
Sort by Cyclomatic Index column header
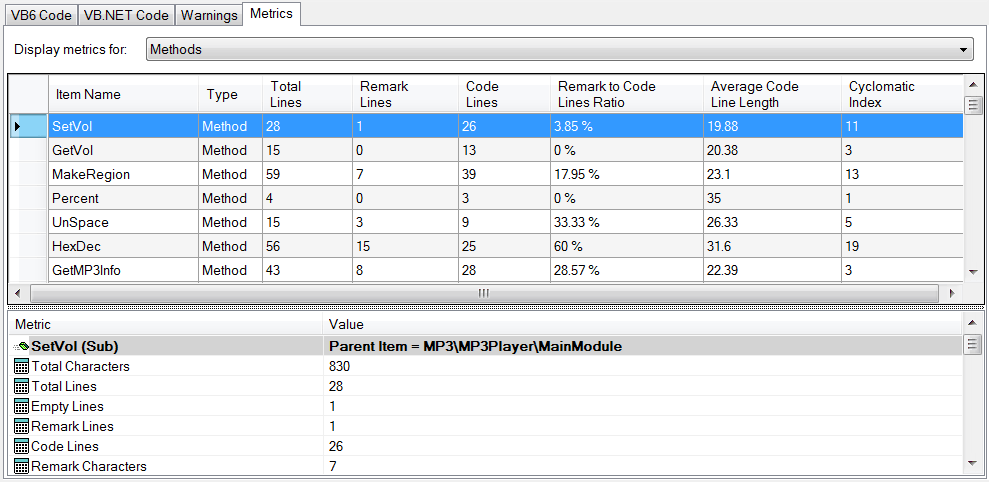[x=902, y=94]
